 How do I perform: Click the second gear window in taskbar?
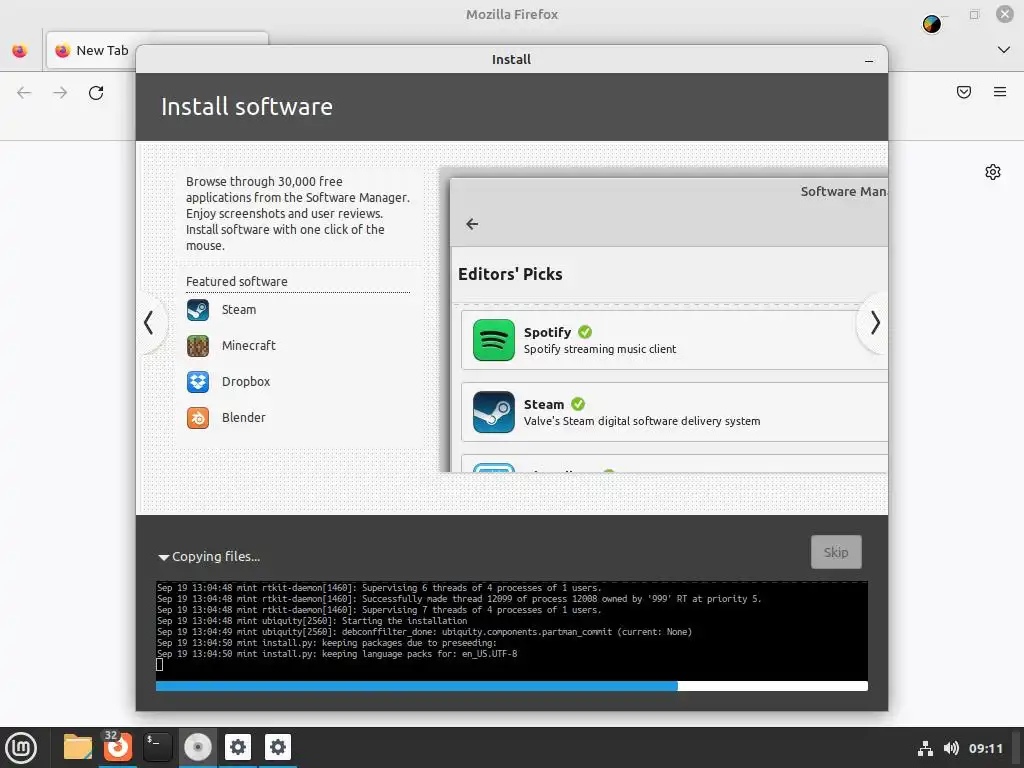coord(278,747)
